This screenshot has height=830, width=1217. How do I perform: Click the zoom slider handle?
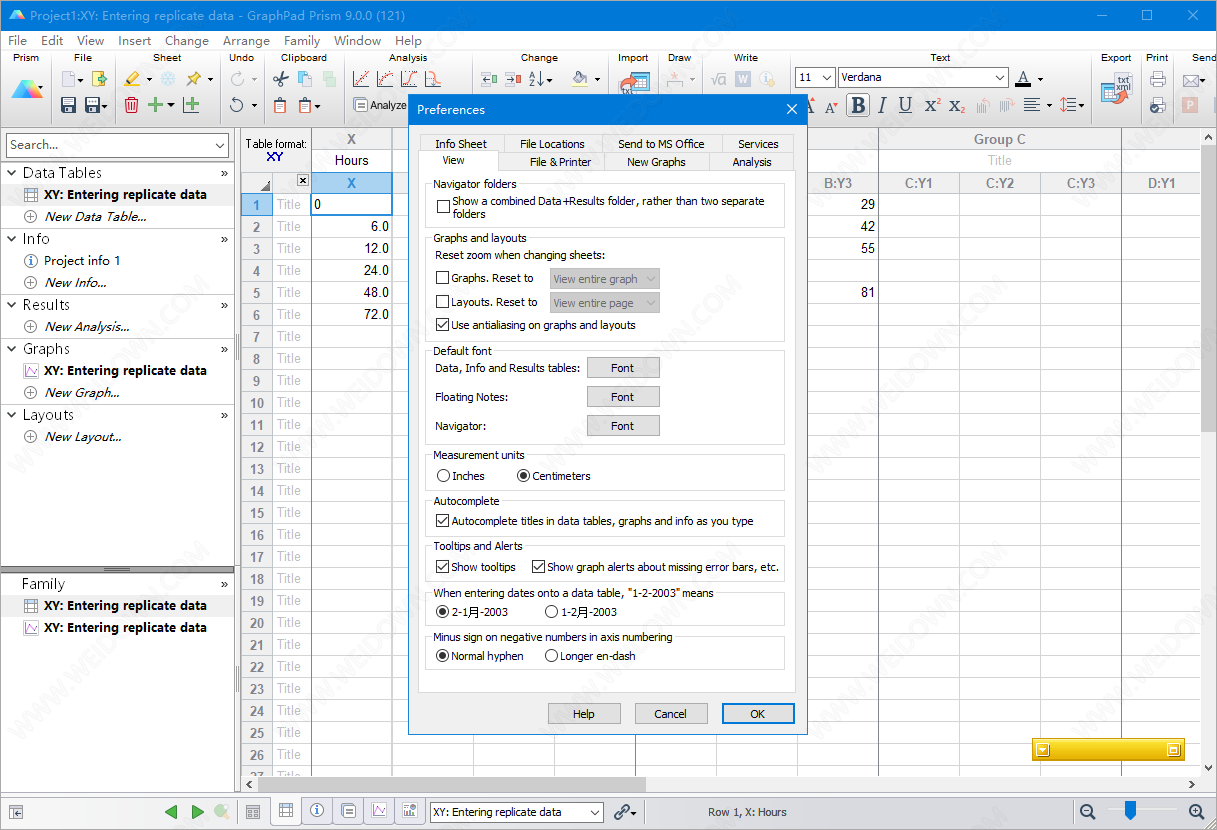[1130, 810]
